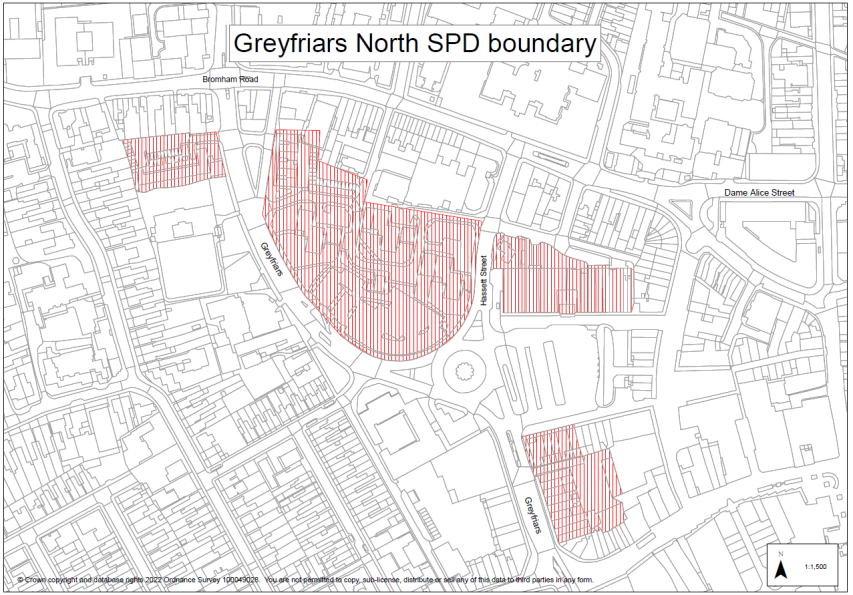Select the large central red hatched boundary area
Image resolution: width=853 pixels, height=595 pixels.
click(380, 260)
